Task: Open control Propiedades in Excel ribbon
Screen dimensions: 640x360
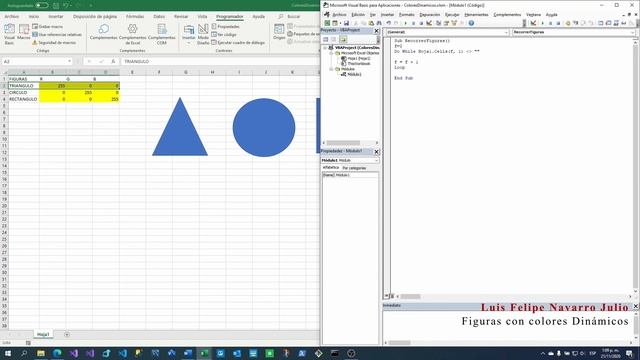Action: [x=225, y=27]
